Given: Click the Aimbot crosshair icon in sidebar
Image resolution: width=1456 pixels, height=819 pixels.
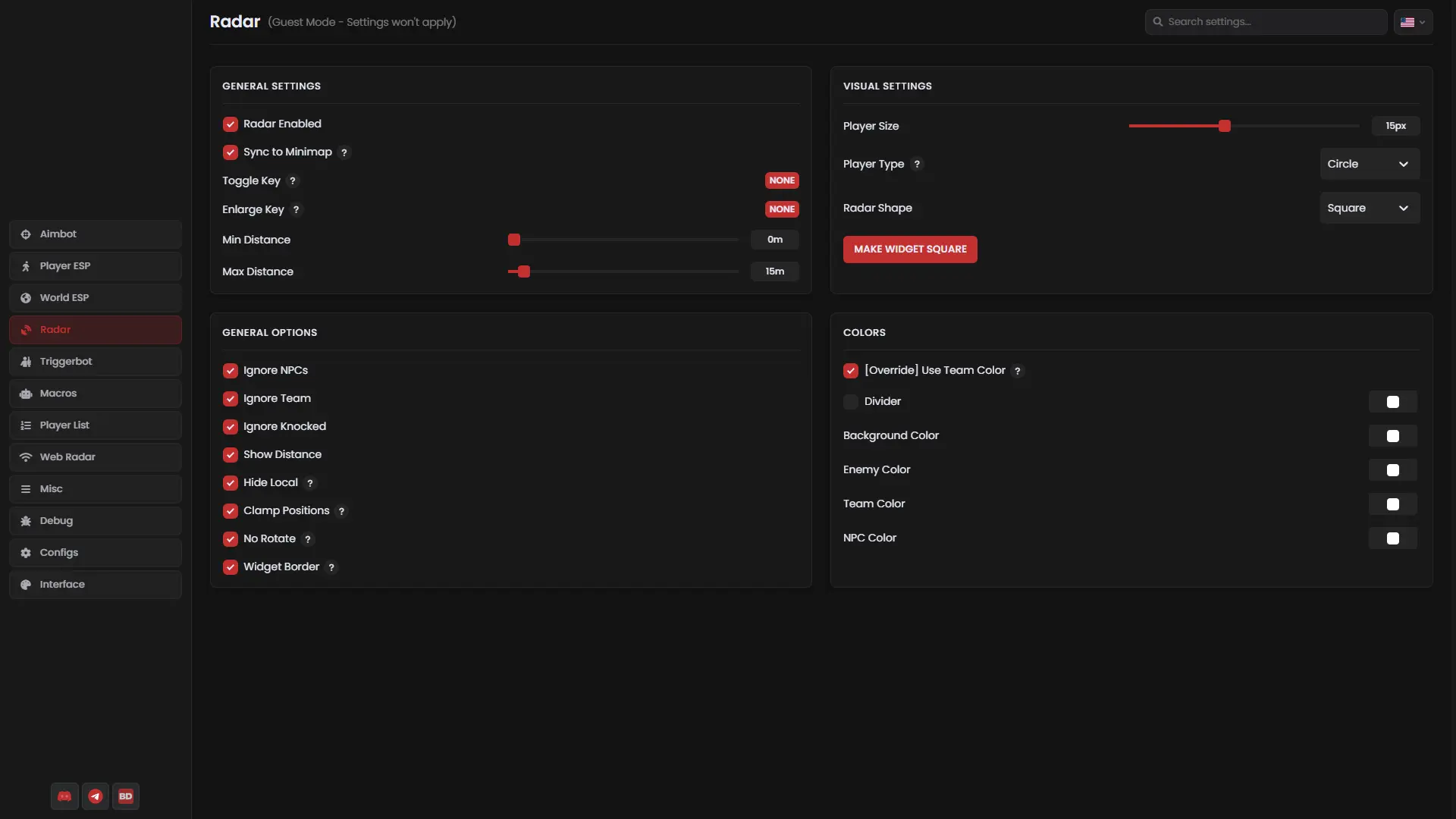Looking at the screenshot, I should (26, 234).
